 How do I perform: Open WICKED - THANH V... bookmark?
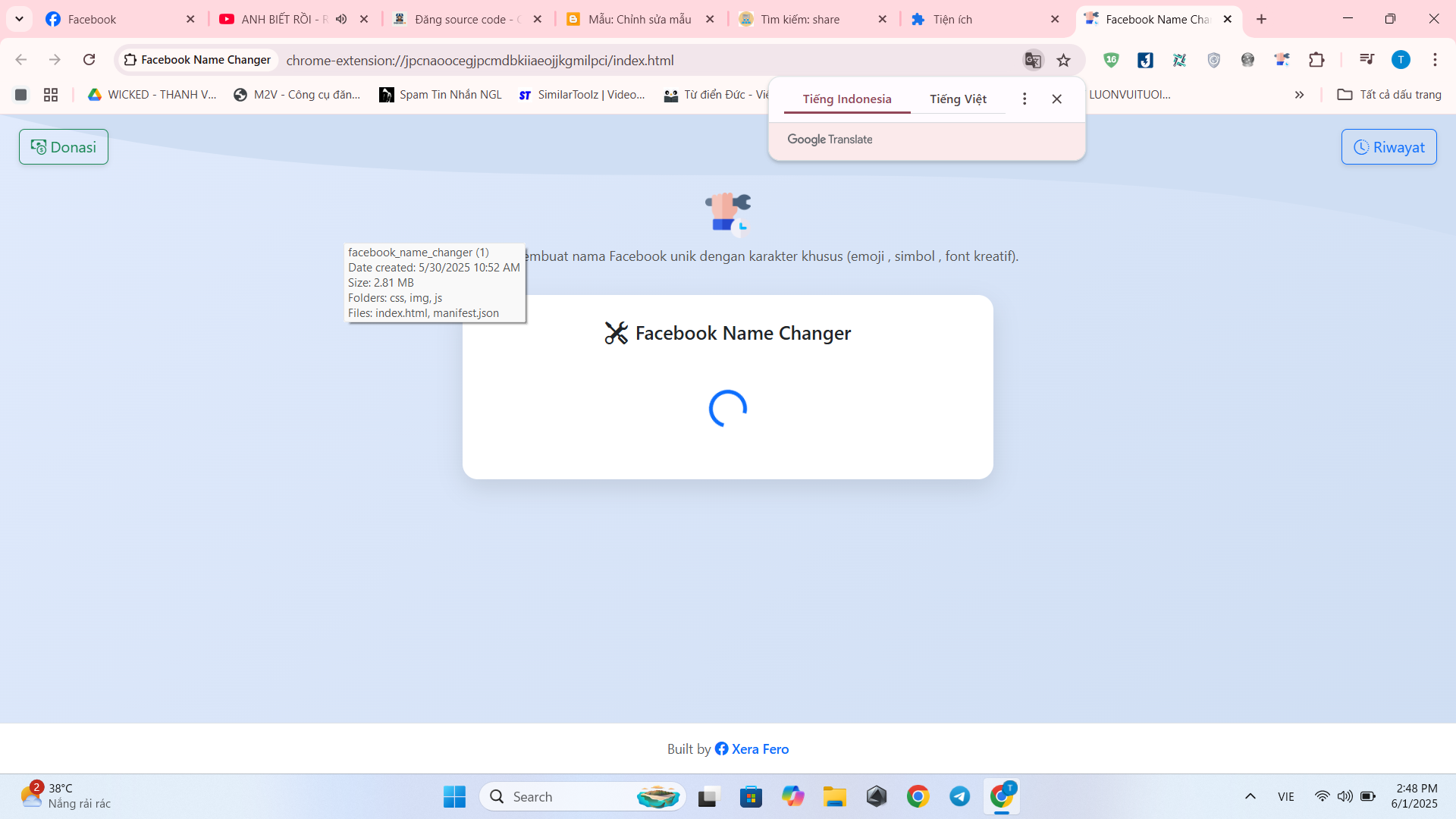pyautogui.click(x=152, y=95)
